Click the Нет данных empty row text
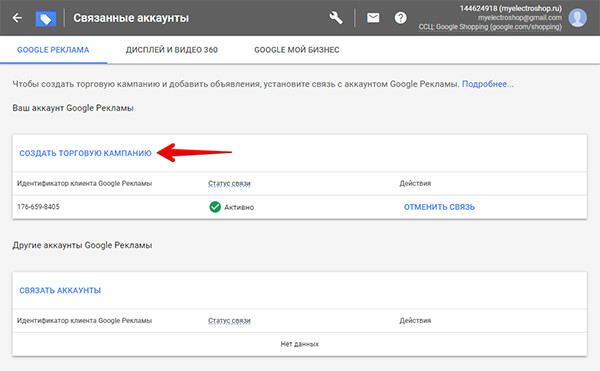 tap(300, 344)
